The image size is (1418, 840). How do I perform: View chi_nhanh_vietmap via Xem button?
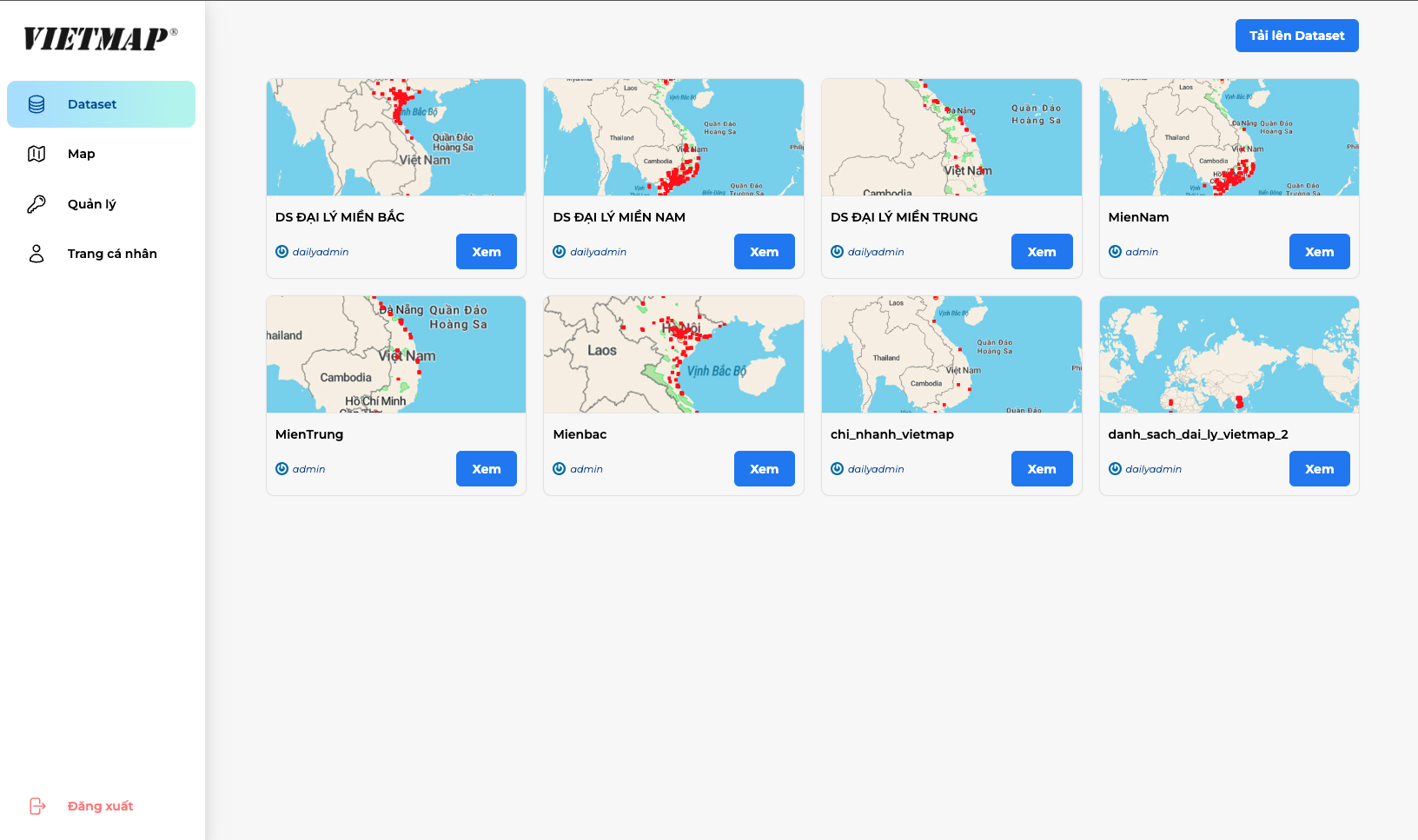1042,469
